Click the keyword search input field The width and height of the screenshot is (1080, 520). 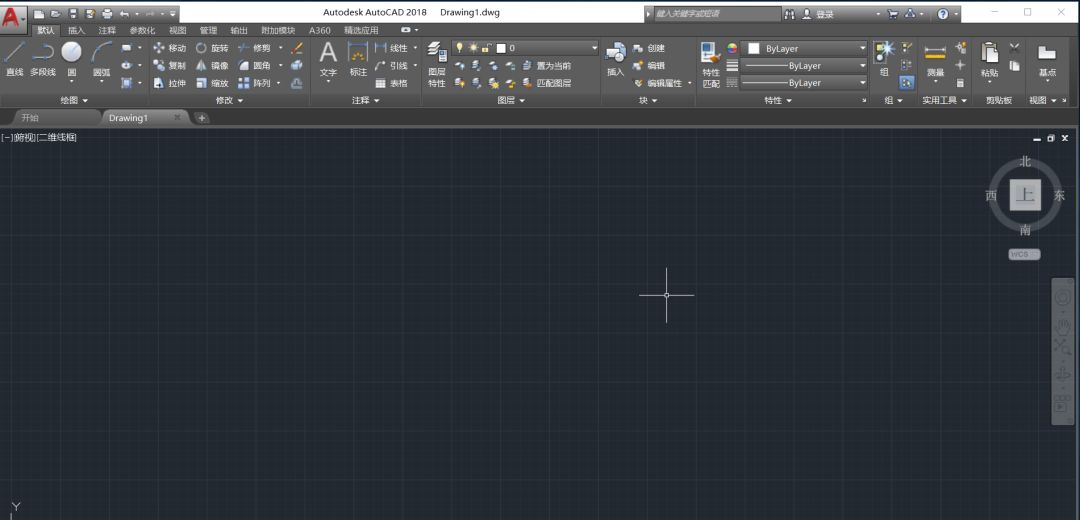715,14
